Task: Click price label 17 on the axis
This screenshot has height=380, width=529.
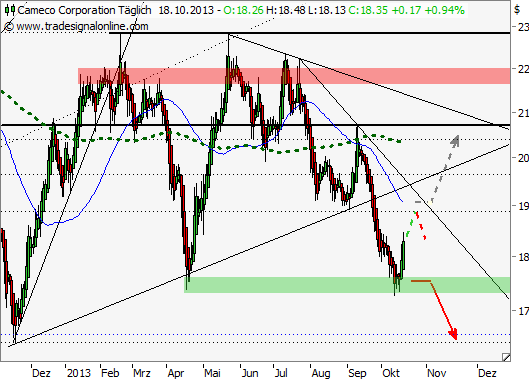Action: pyautogui.click(x=523, y=311)
